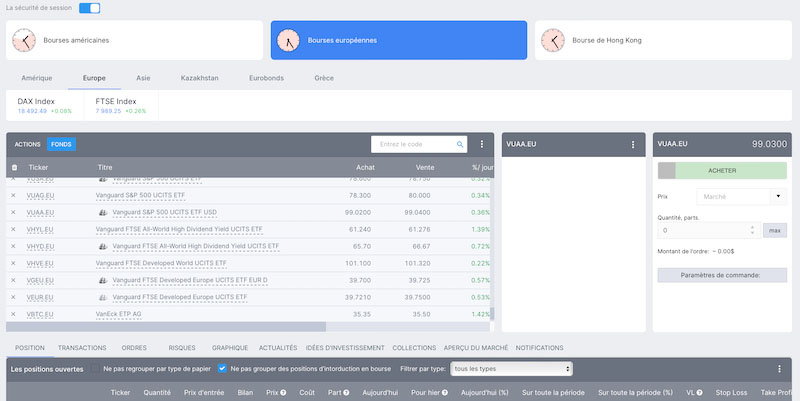The height and width of the screenshot is (401, 800).
Task: Click the VanEck ETP AG title link
Action: tap(118, 314)
